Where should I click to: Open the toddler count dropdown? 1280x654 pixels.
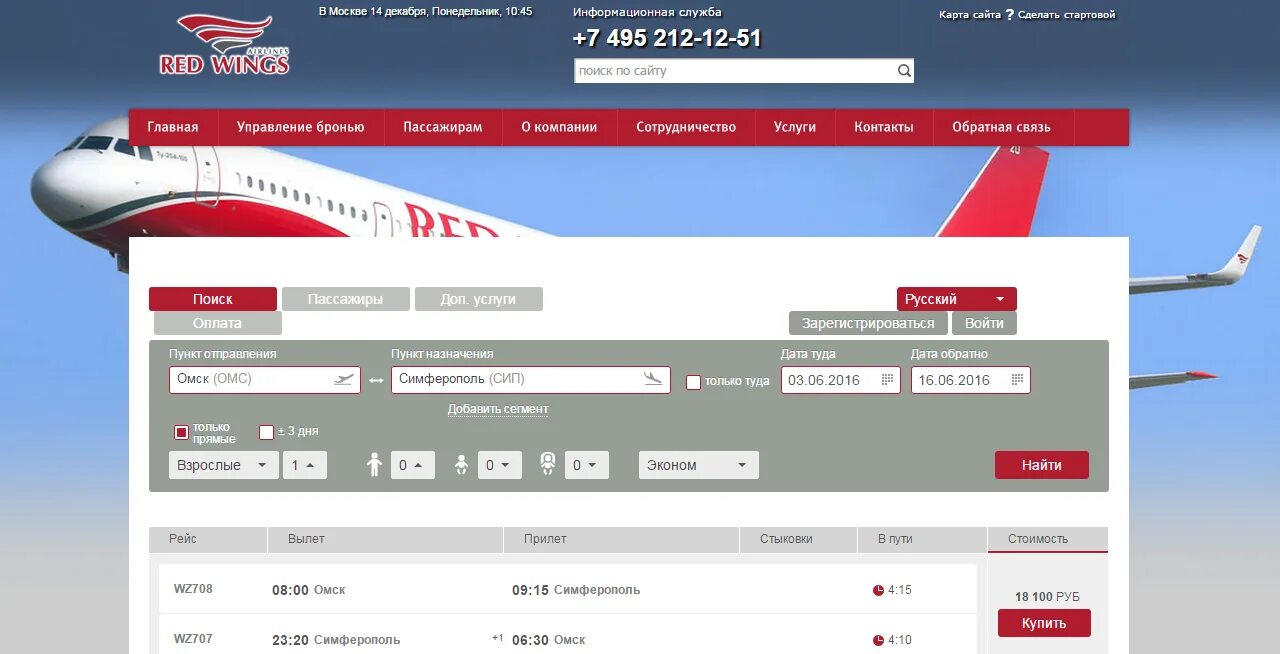point(500,465)
